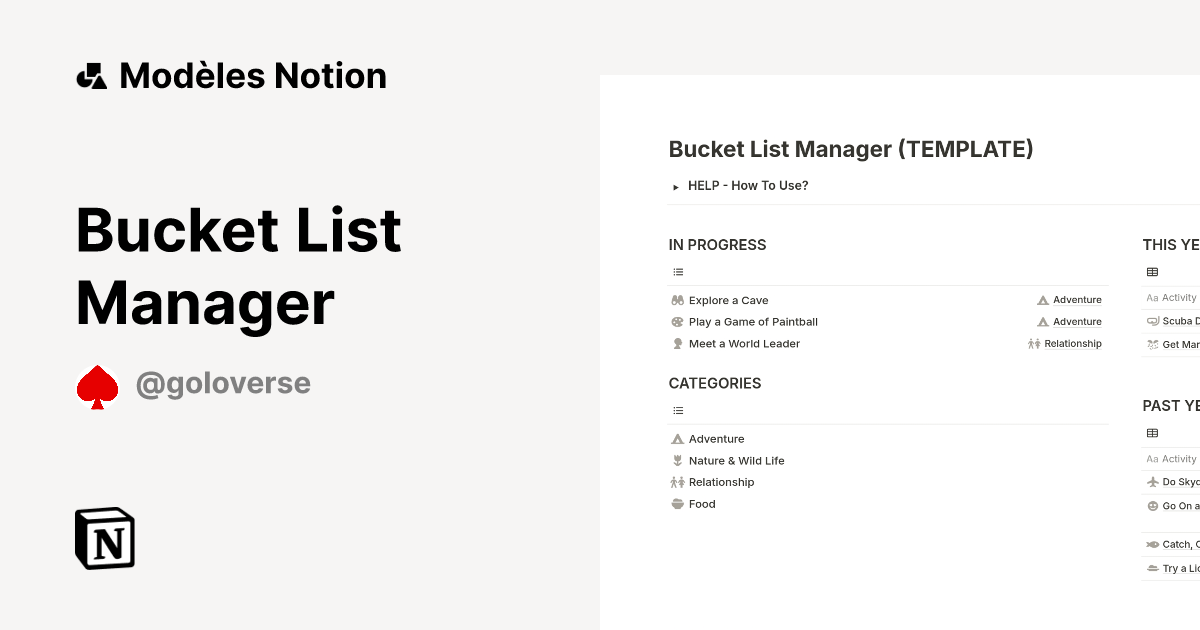The image size is (1200, 630).
Task: Click the red spade avatar icon
Action: 98,381
